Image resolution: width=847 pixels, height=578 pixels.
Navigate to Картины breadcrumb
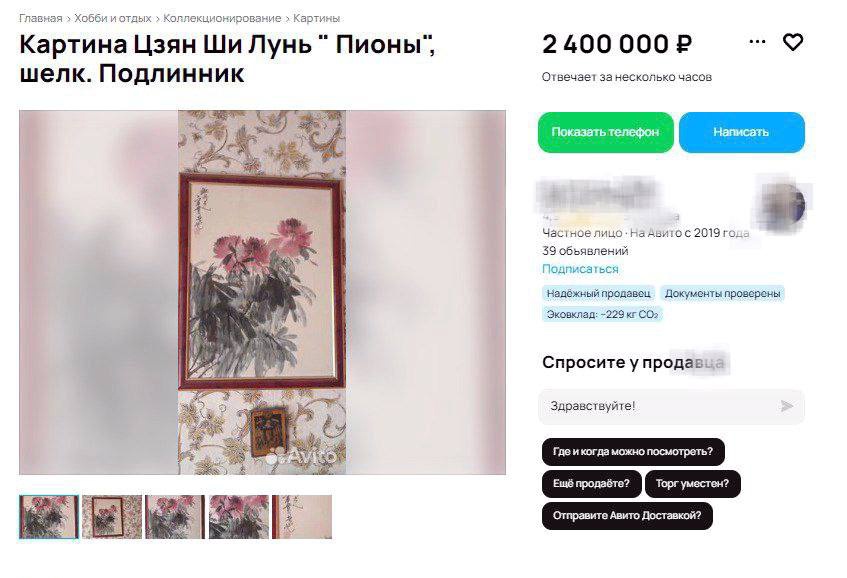[317, 18]
